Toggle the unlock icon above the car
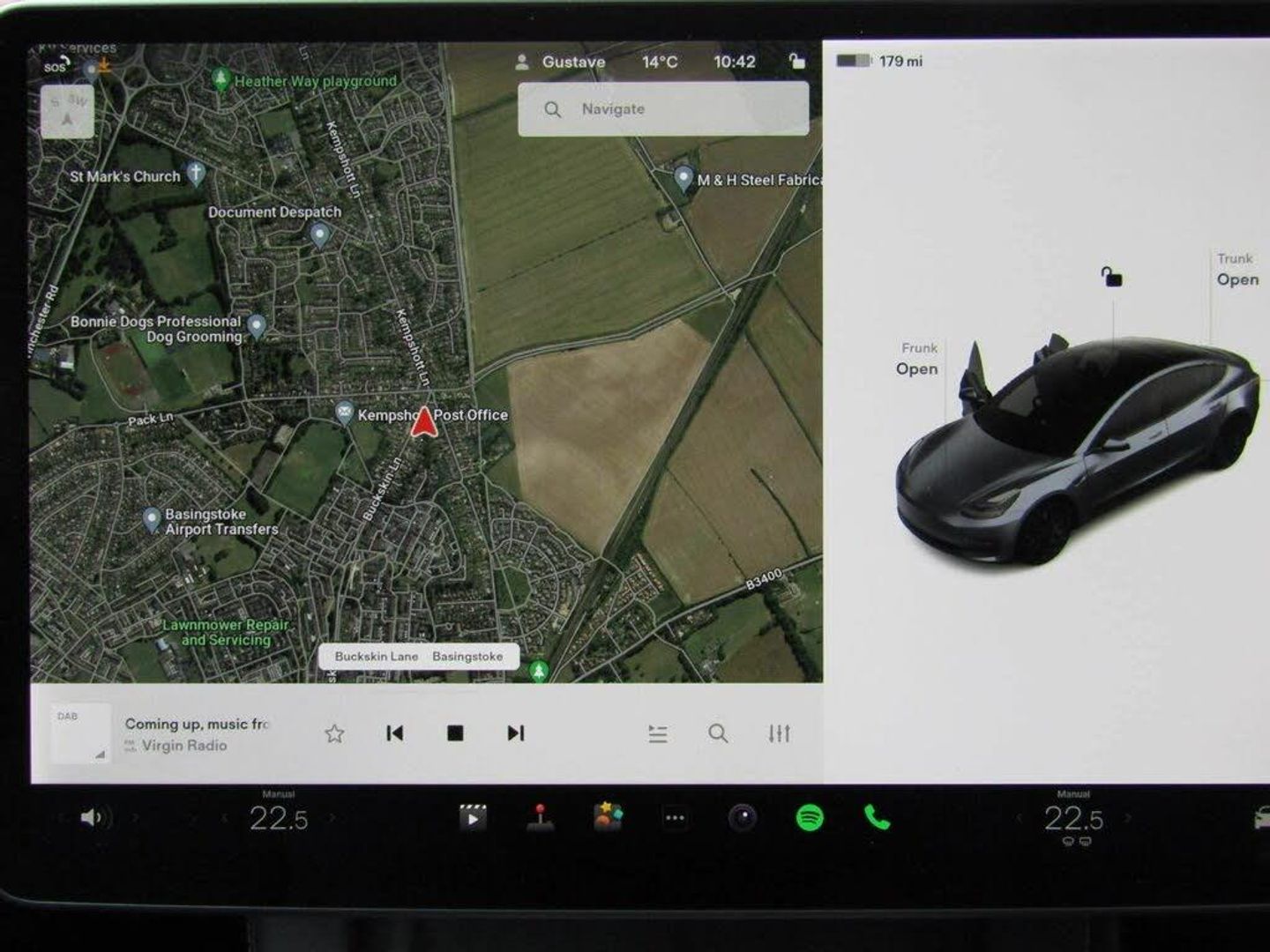1270x952 pixels. pos(1111,277)
